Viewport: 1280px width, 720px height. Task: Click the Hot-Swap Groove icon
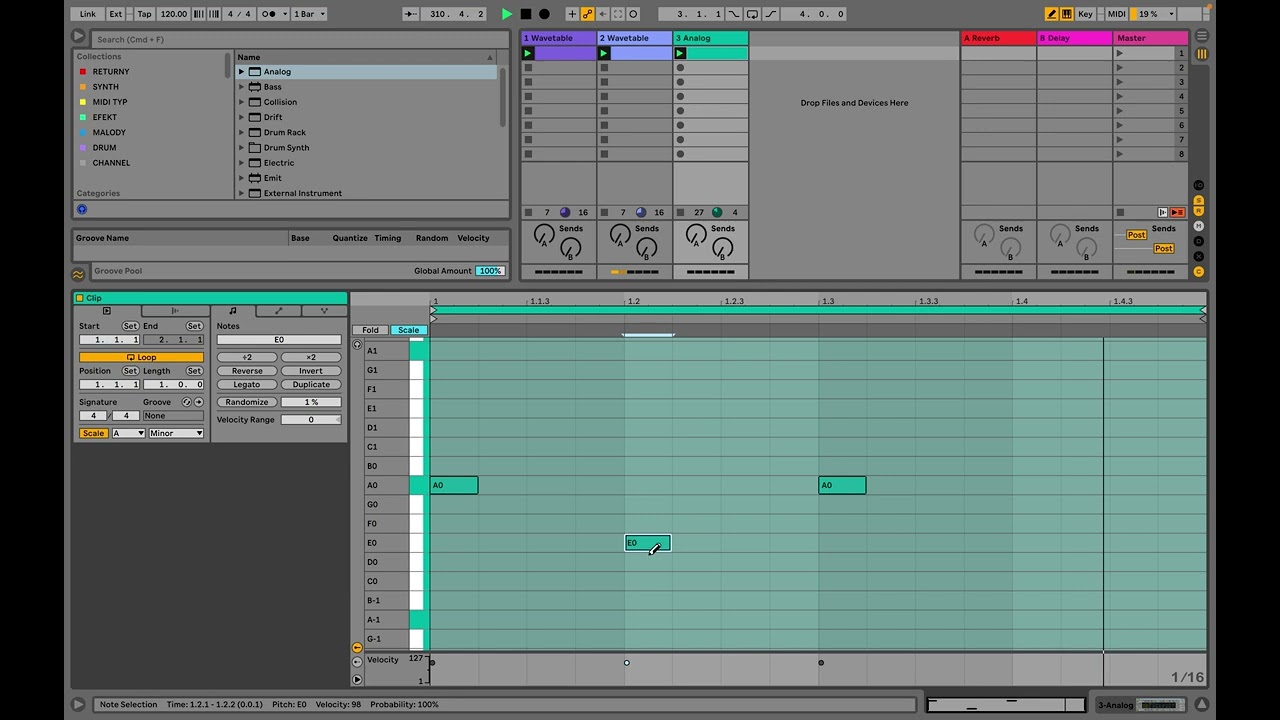point(186,402)
